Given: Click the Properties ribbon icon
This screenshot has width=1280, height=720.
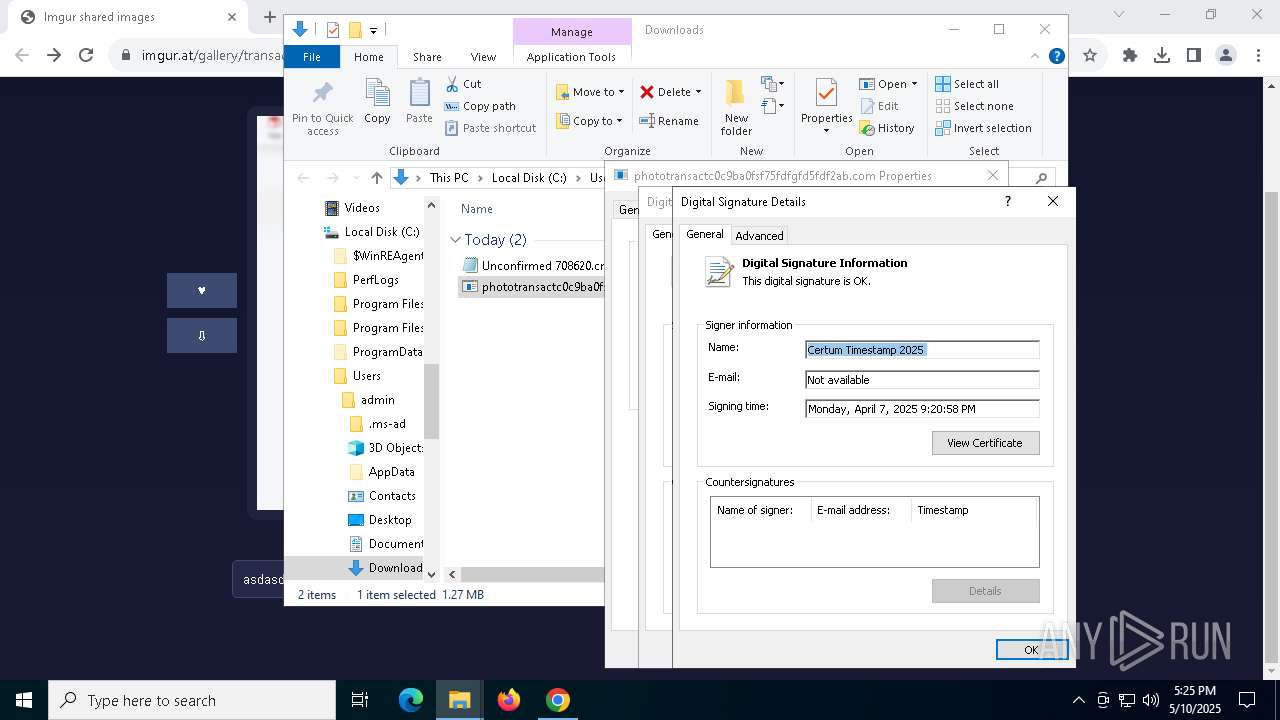Looking at the screenshot, I should pyautogui.click(x=826, y=93).
